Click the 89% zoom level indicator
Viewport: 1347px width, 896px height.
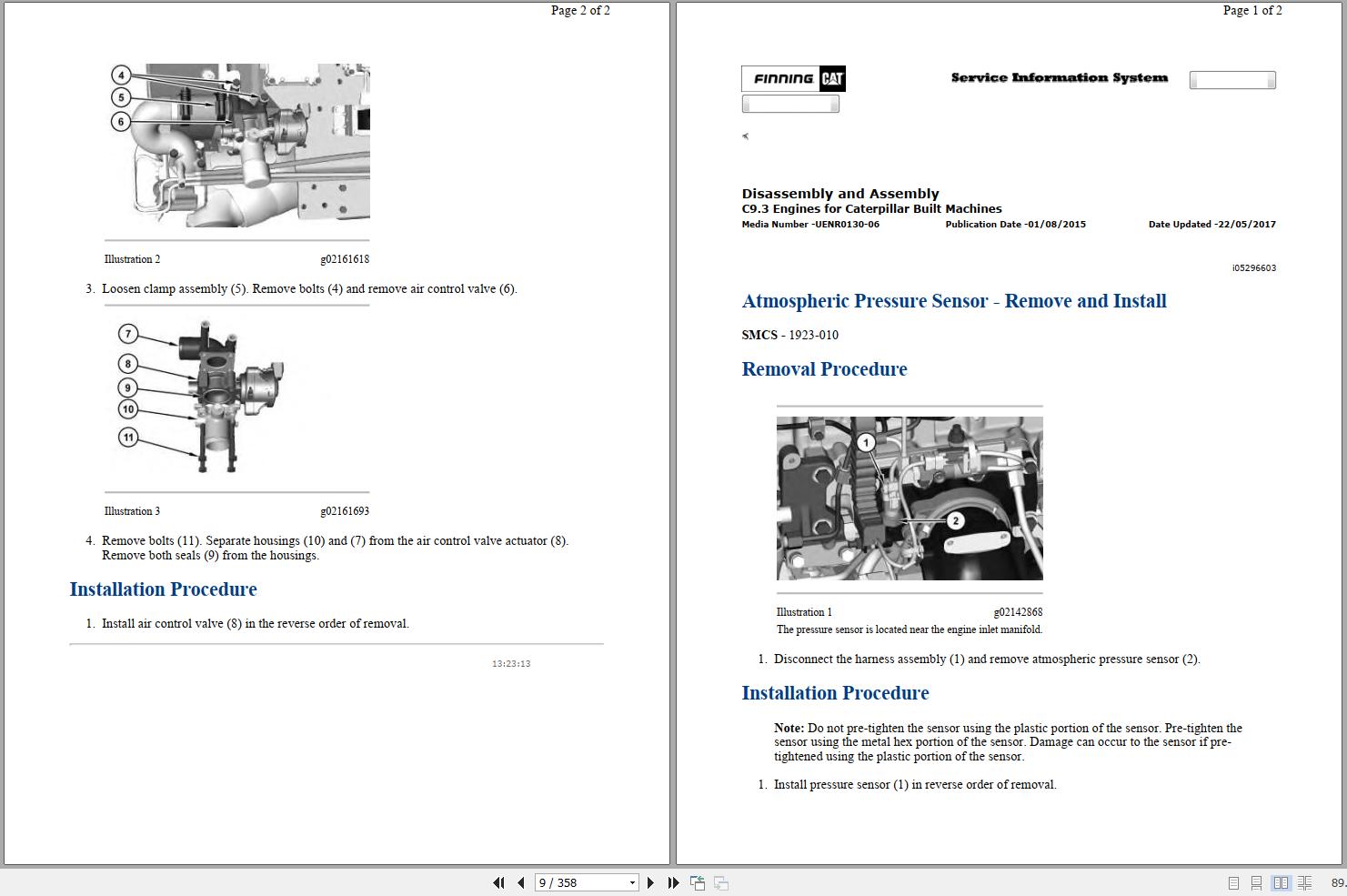[x=1335, y=882]
